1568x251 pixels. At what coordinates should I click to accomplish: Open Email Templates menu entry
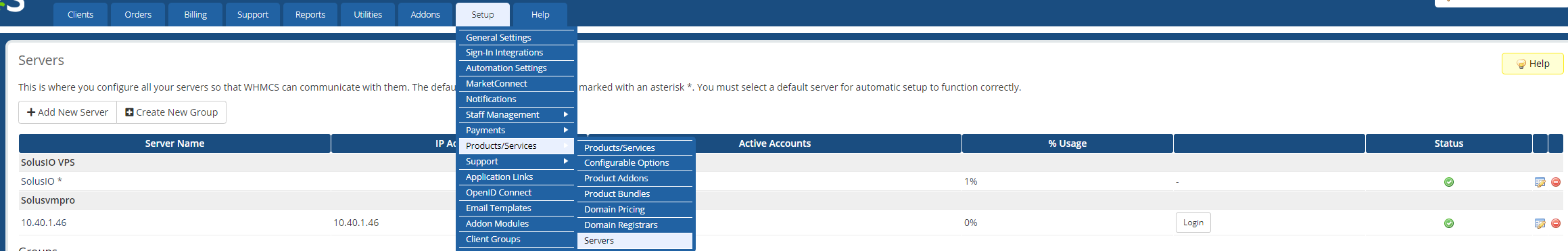click(517, 208)
